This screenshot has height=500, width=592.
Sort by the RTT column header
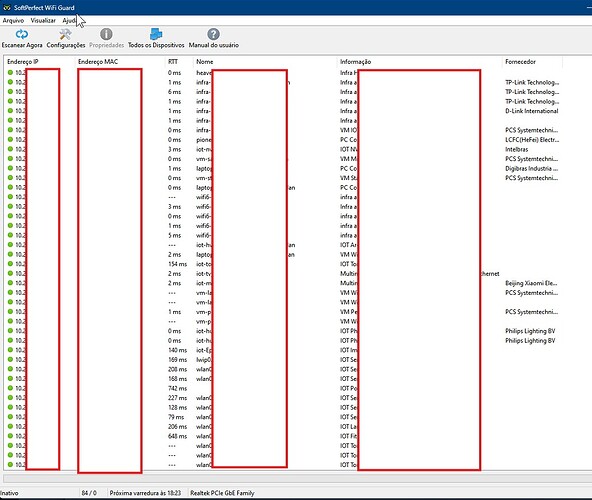[x=173, y=62]
